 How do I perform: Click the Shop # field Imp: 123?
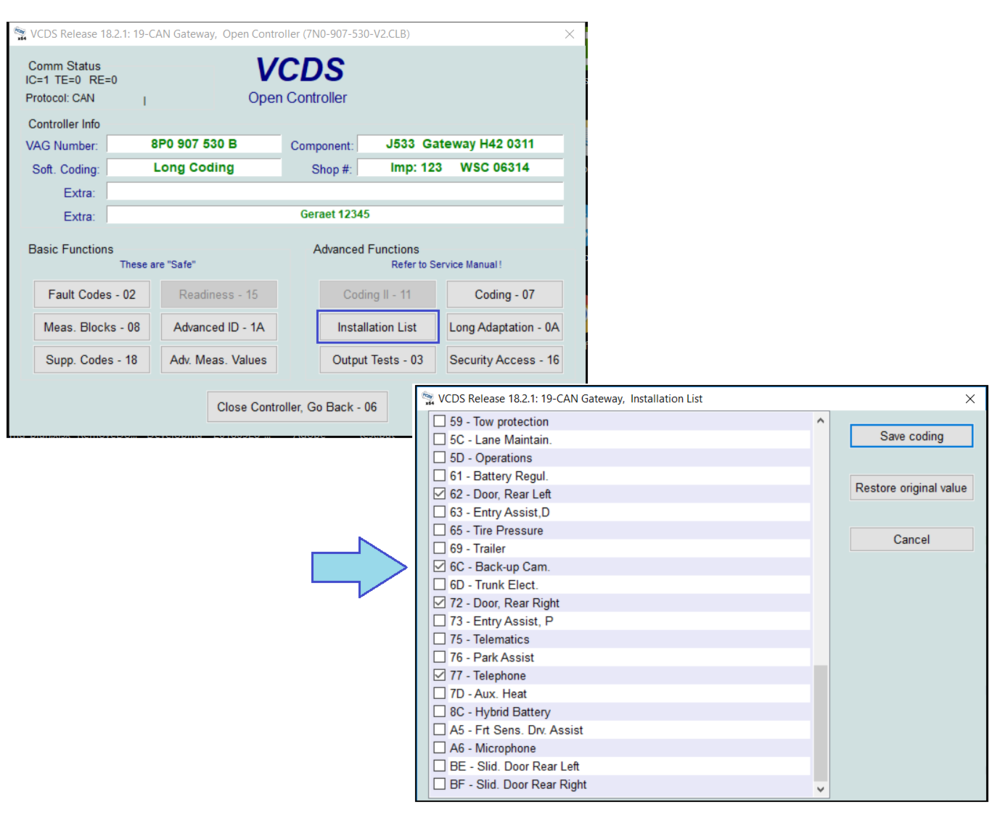click(x=460, y=168)
